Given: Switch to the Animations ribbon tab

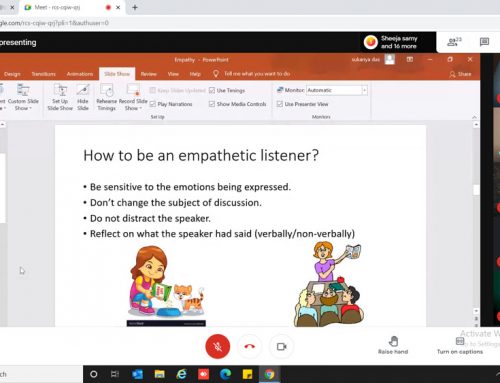Looking at the screenshot, I should point(80,74).
